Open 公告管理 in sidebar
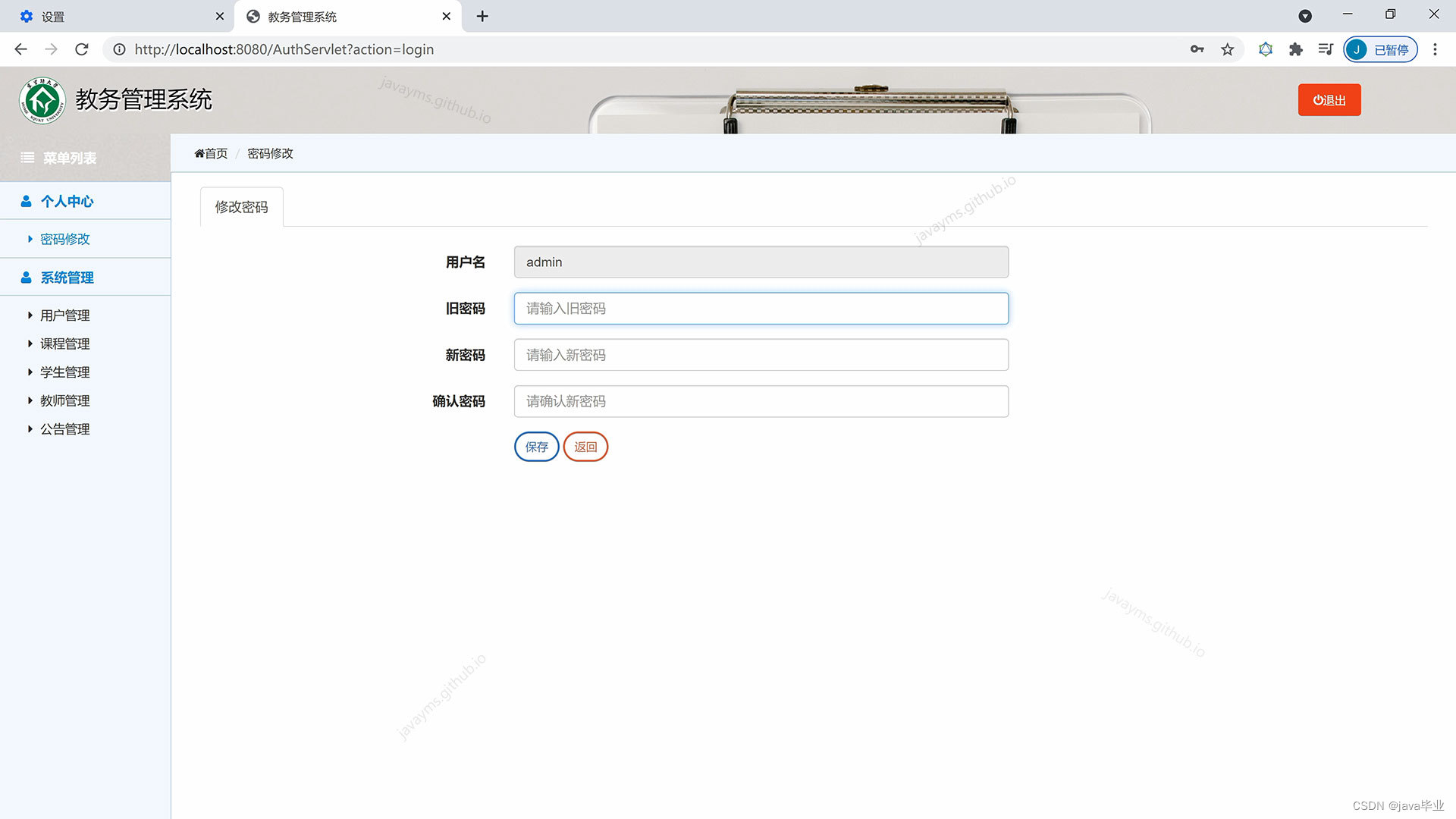The image size is (1456, 819). click(64, 429)
